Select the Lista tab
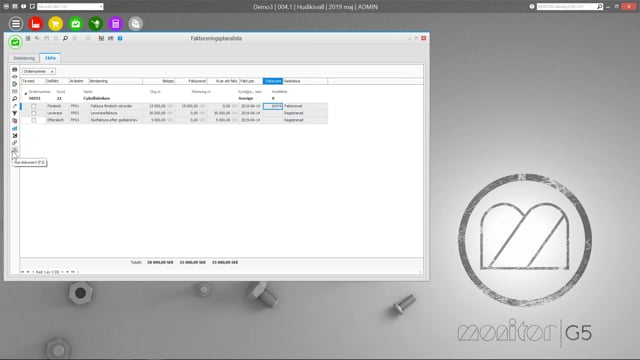The image size is (640, 360). coord(50,58)
